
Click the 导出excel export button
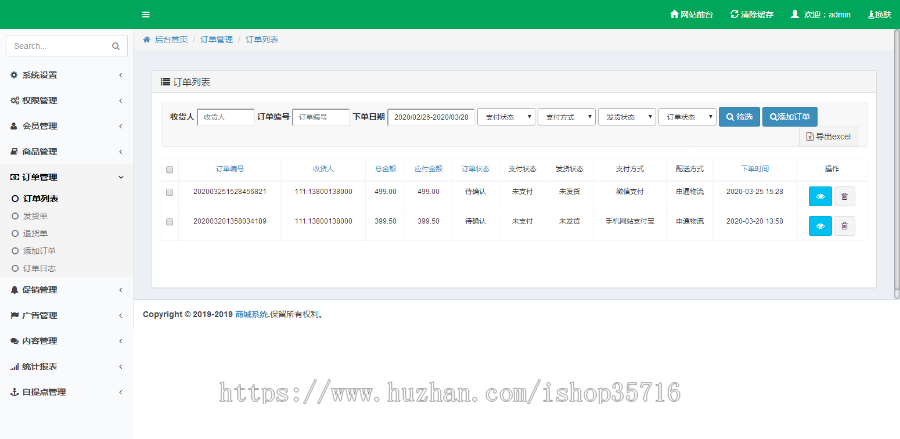[x=827, y=136]
